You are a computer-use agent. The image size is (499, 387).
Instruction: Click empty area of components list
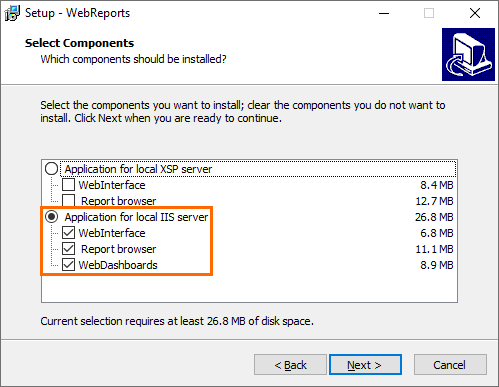[x=249, y=288]
